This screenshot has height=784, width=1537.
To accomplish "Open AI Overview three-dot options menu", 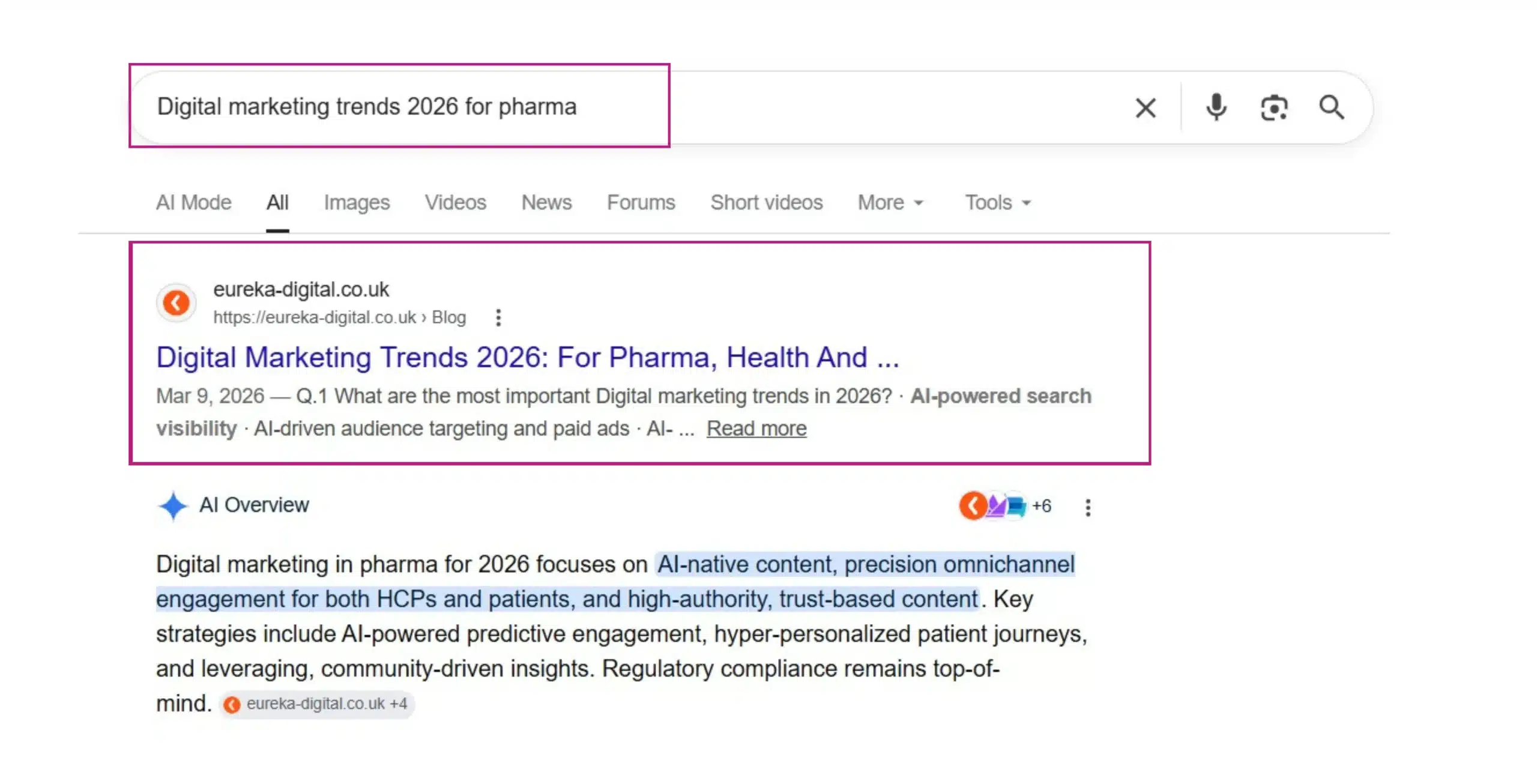I will 1087,507.
